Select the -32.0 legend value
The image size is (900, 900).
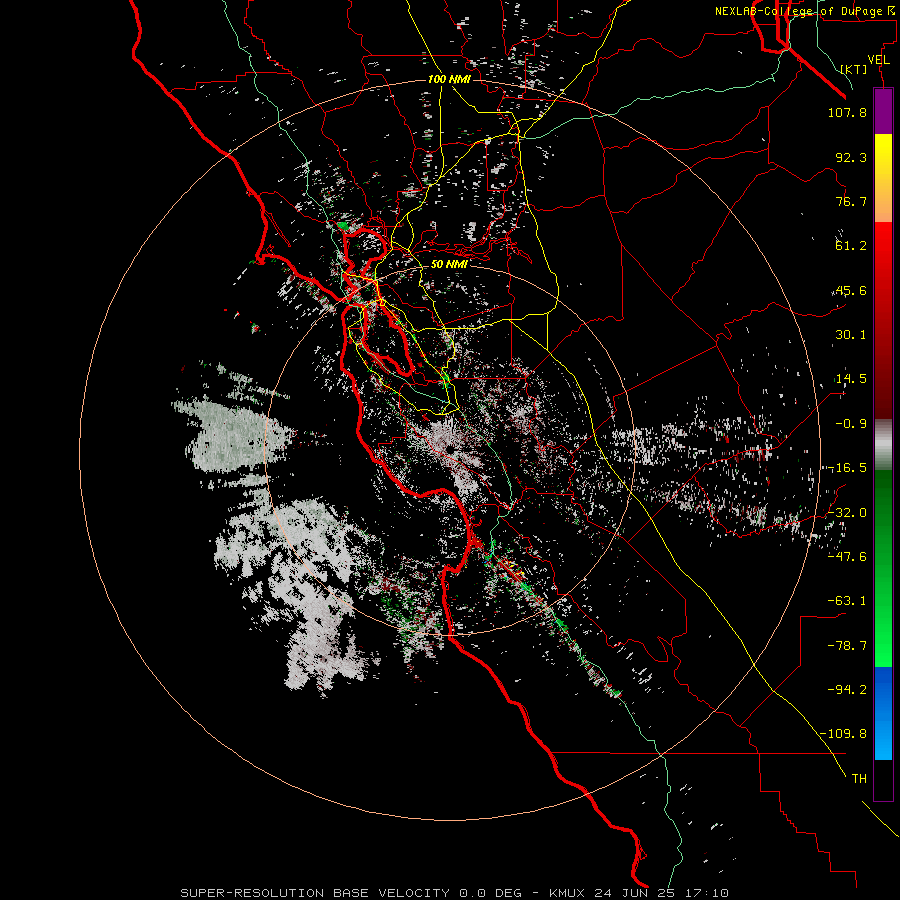[847, 513]
